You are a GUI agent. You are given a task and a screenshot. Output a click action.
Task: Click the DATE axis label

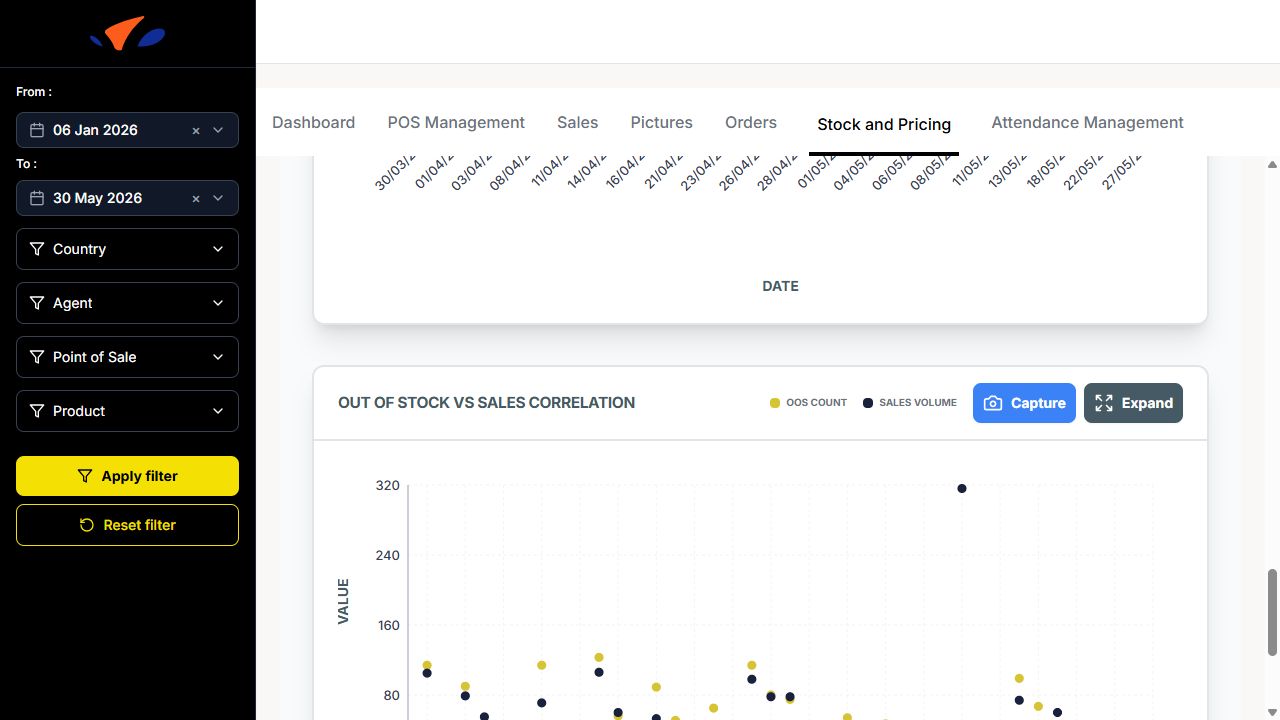[x=780, y=286]
